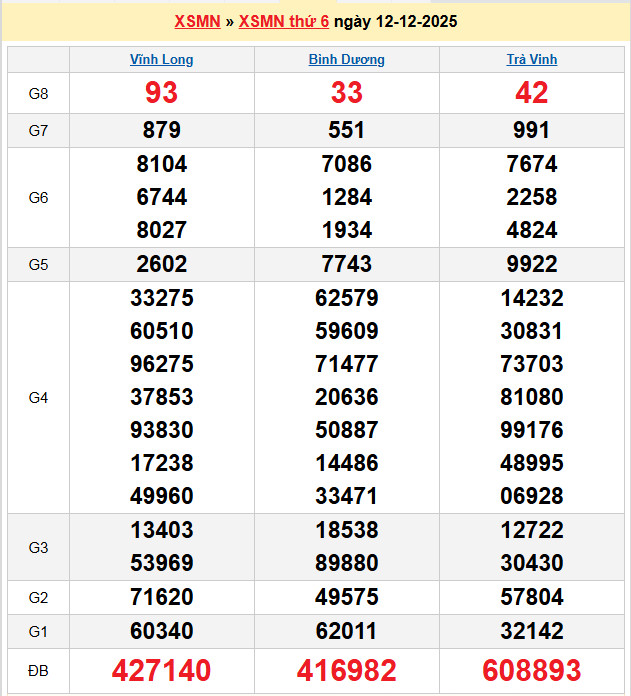This screenshot has height=696, width=631.
Task: Open Vĩnh Long province link
Action: click(x=161, y=59)
